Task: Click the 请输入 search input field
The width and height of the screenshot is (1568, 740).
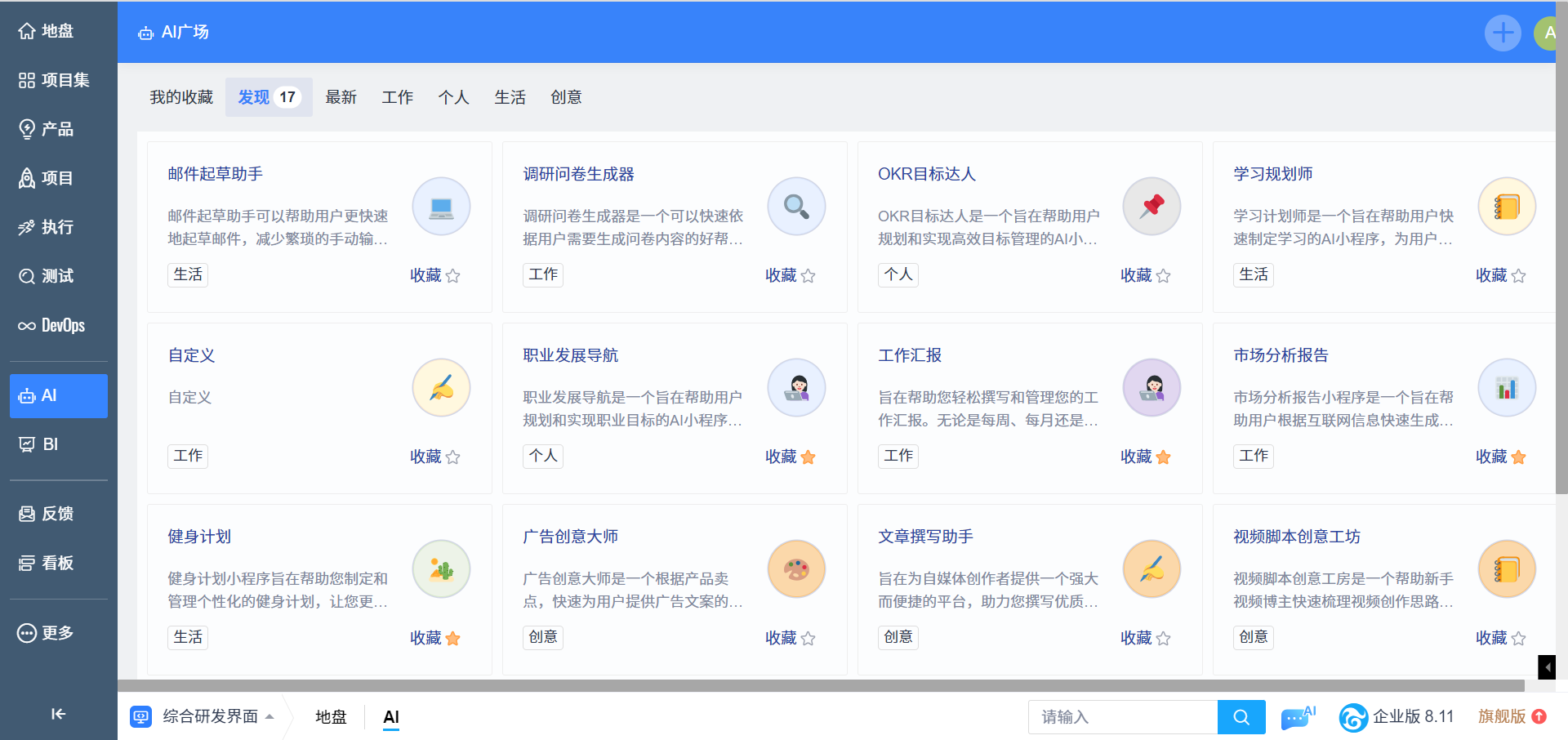Action: point(1122,717)
